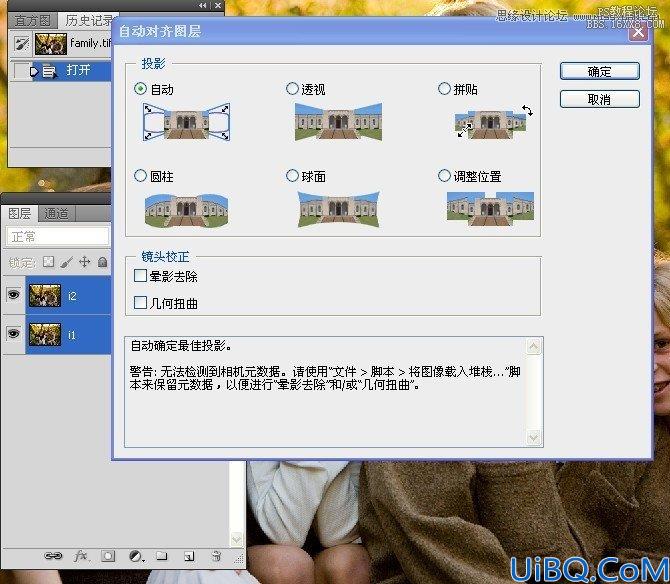Click the 自动 projection preview image
The width and height of the screenshot is (670, 584).
(186, 122)
